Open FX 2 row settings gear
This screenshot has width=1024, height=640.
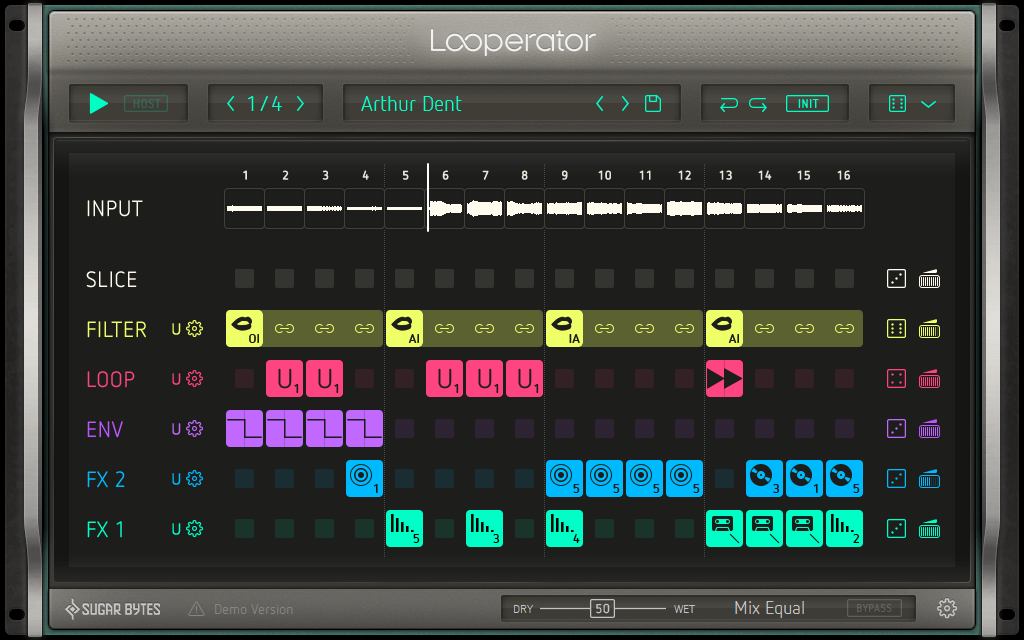coord(195,479)
